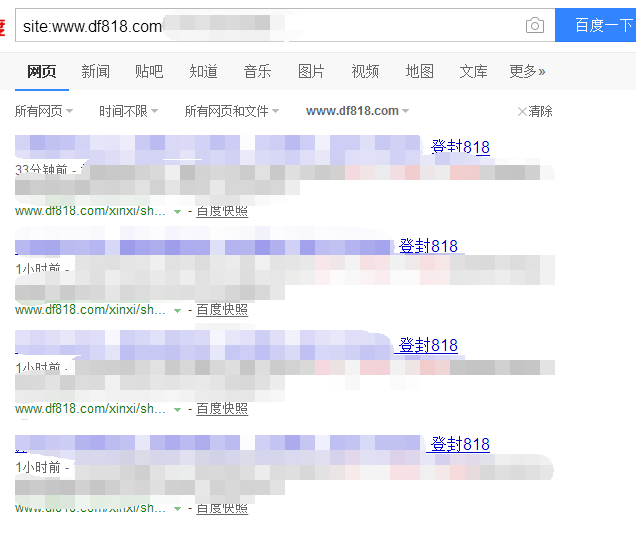Click the camera image search icon
This screenshot has height=533, width=636.
(535, 26)
